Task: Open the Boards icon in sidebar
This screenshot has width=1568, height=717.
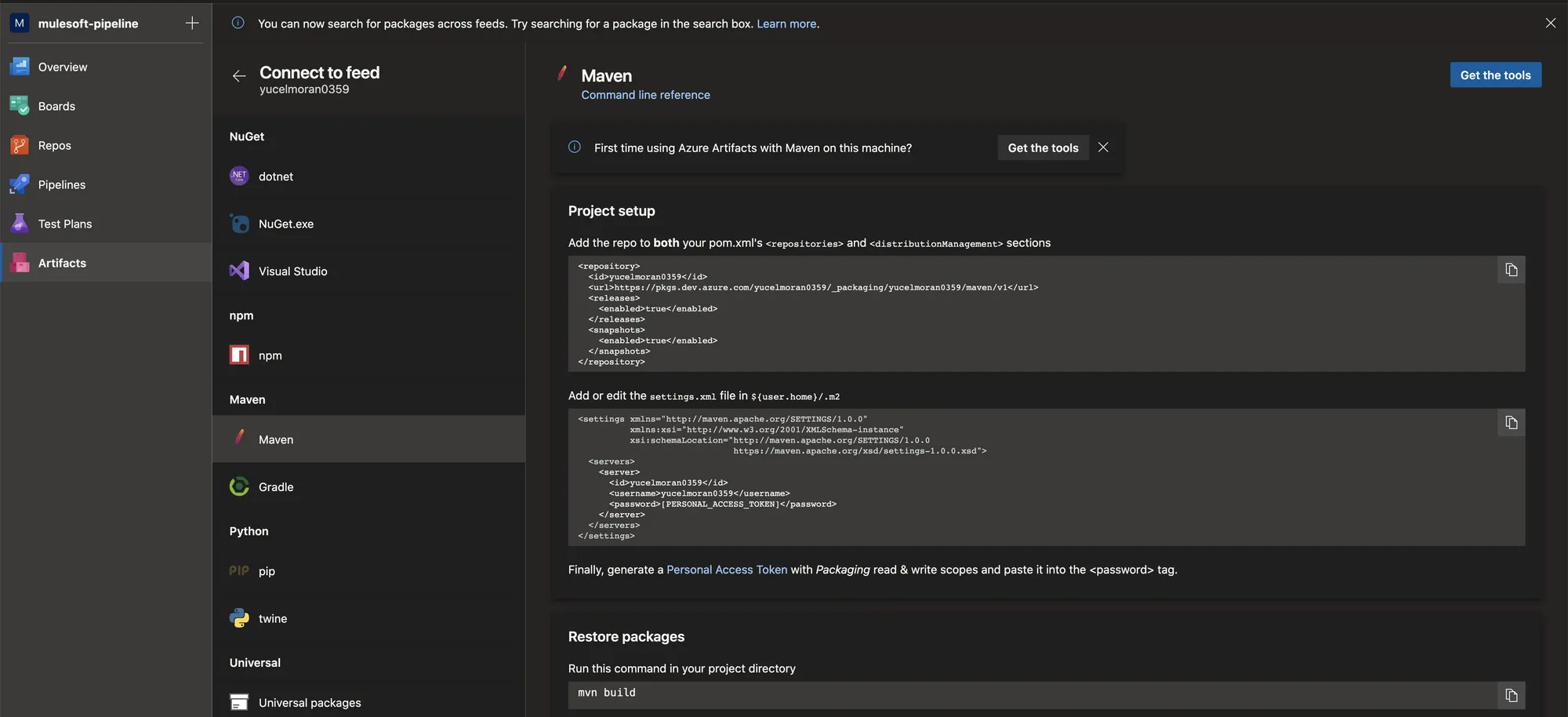Action: click(20, 106)
